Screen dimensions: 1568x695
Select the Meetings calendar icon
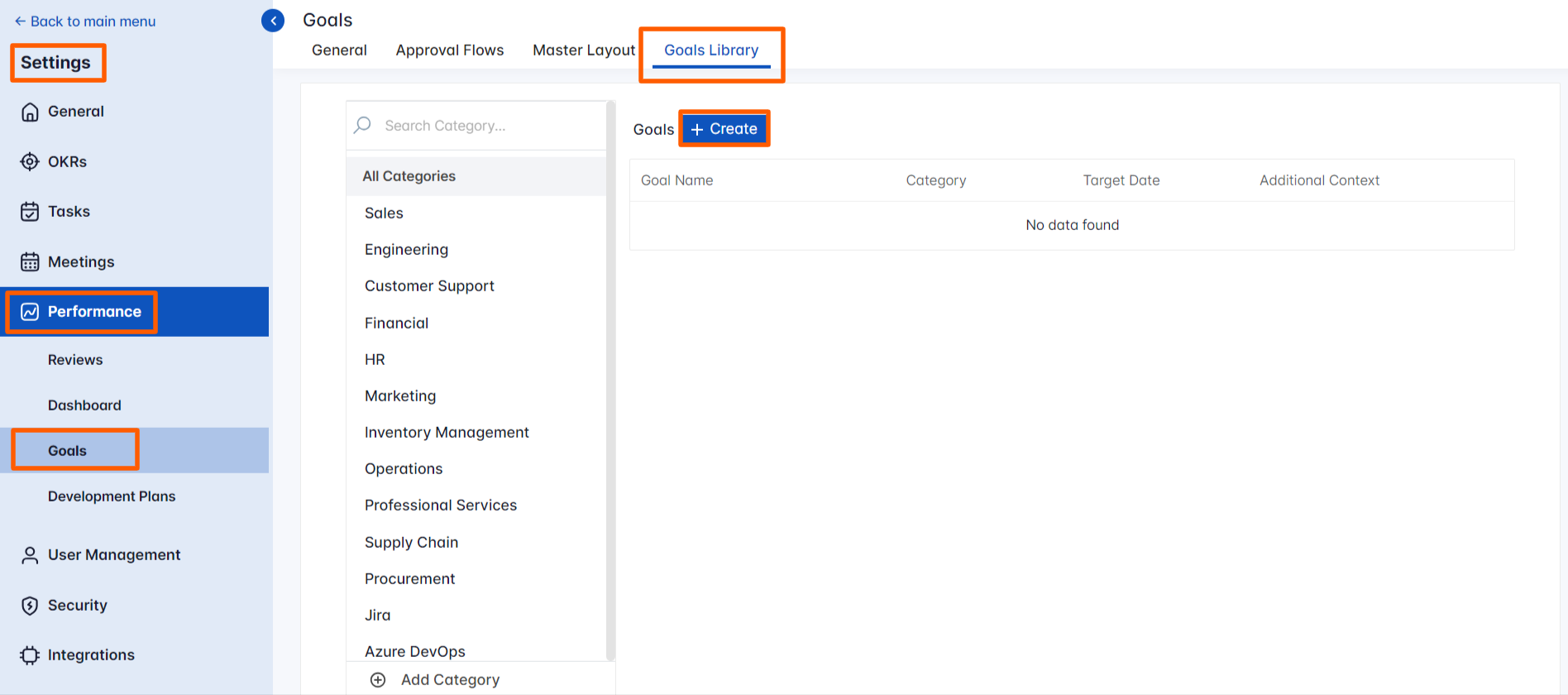[x=30, y=262]
